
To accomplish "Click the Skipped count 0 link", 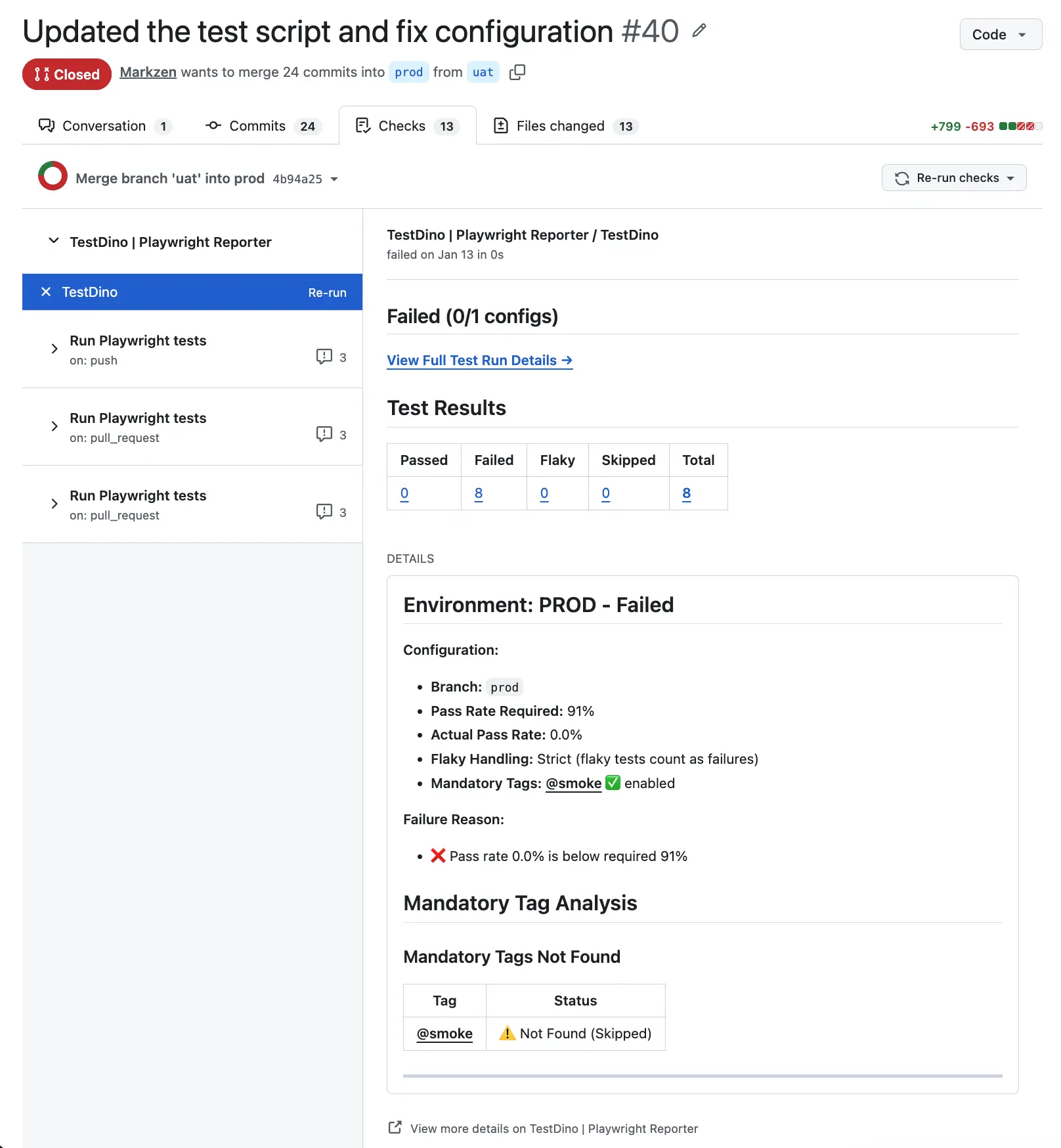I will point(606,493).
